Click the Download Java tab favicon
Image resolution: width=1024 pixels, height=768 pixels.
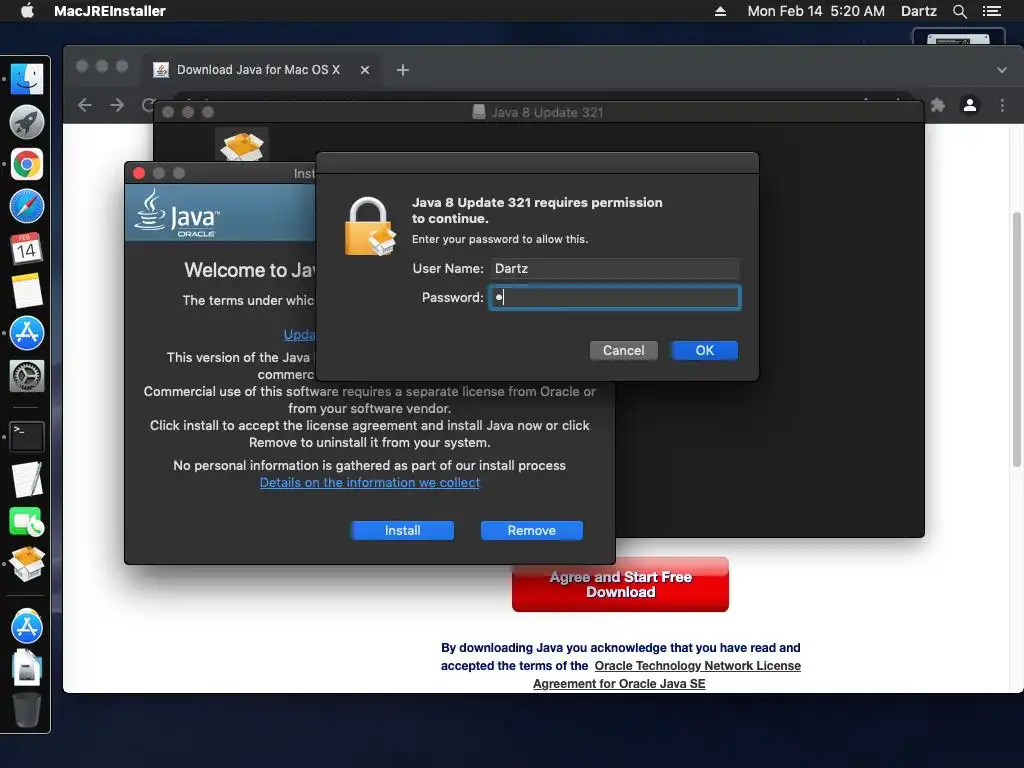[x=161, y=70]
